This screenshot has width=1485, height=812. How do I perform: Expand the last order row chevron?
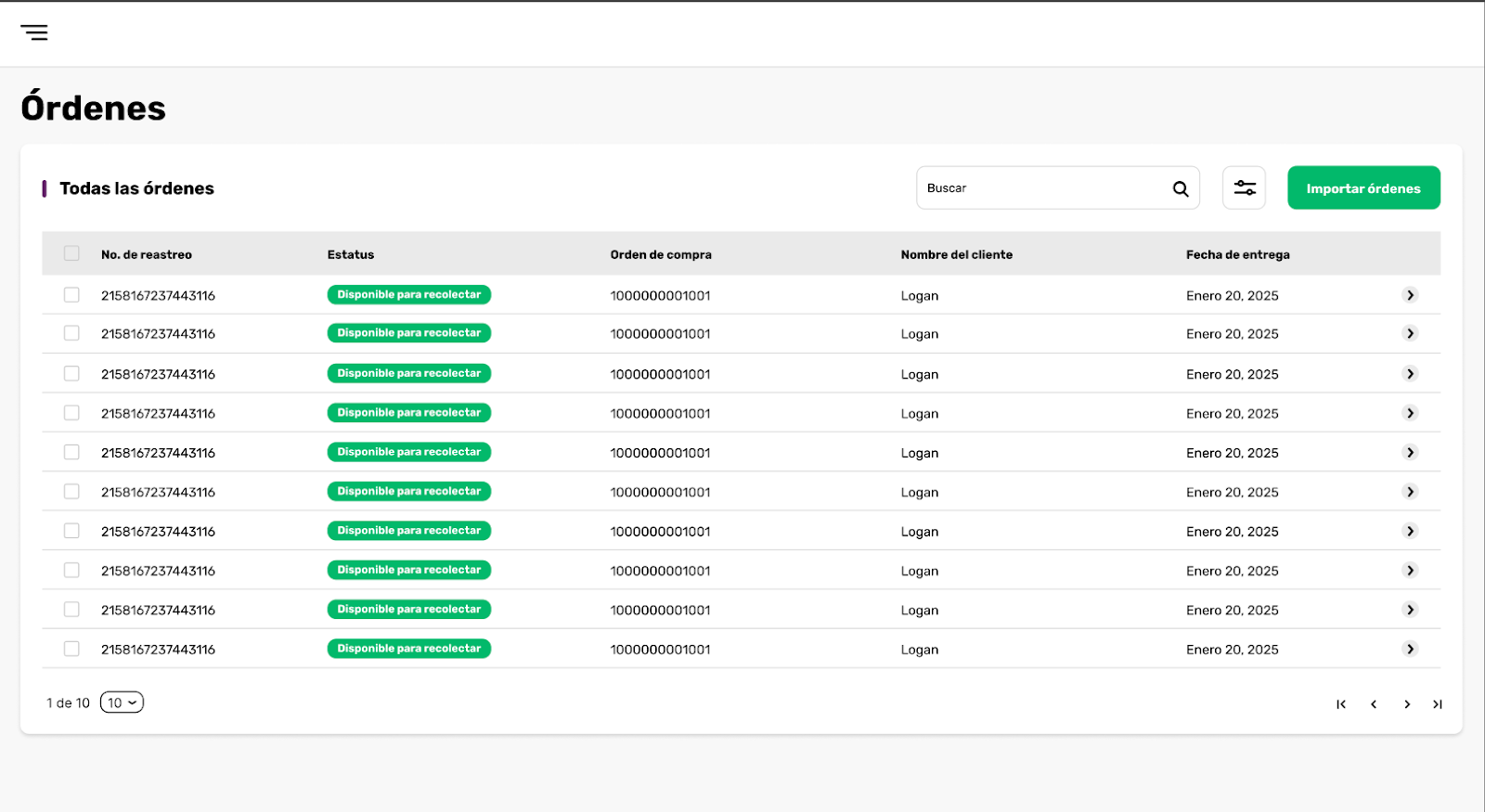point(1410,649)
